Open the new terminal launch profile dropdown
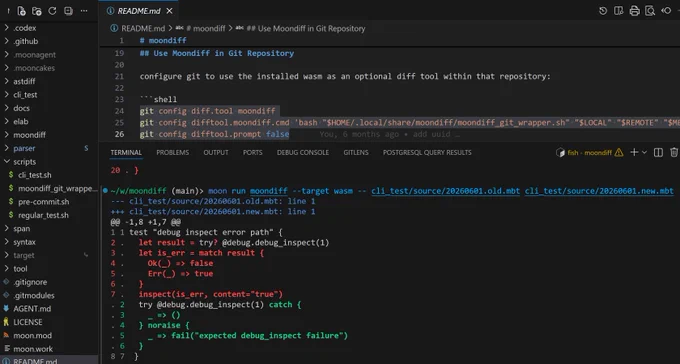This screenshot has width=680, height=364. point(644,152)
